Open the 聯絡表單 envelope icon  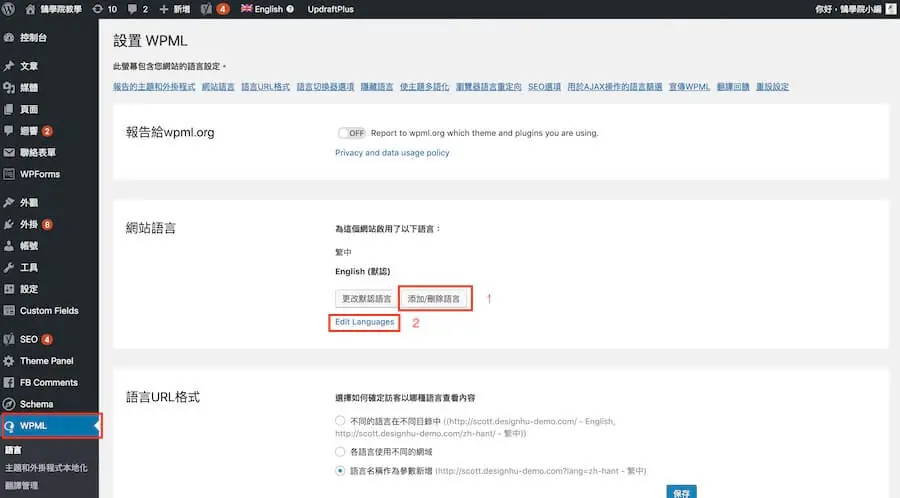[9, 153]
